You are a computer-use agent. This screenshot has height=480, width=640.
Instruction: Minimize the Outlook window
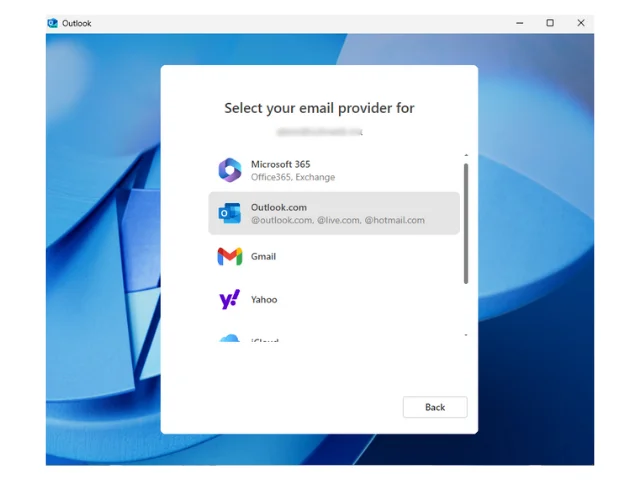point(520,23)
